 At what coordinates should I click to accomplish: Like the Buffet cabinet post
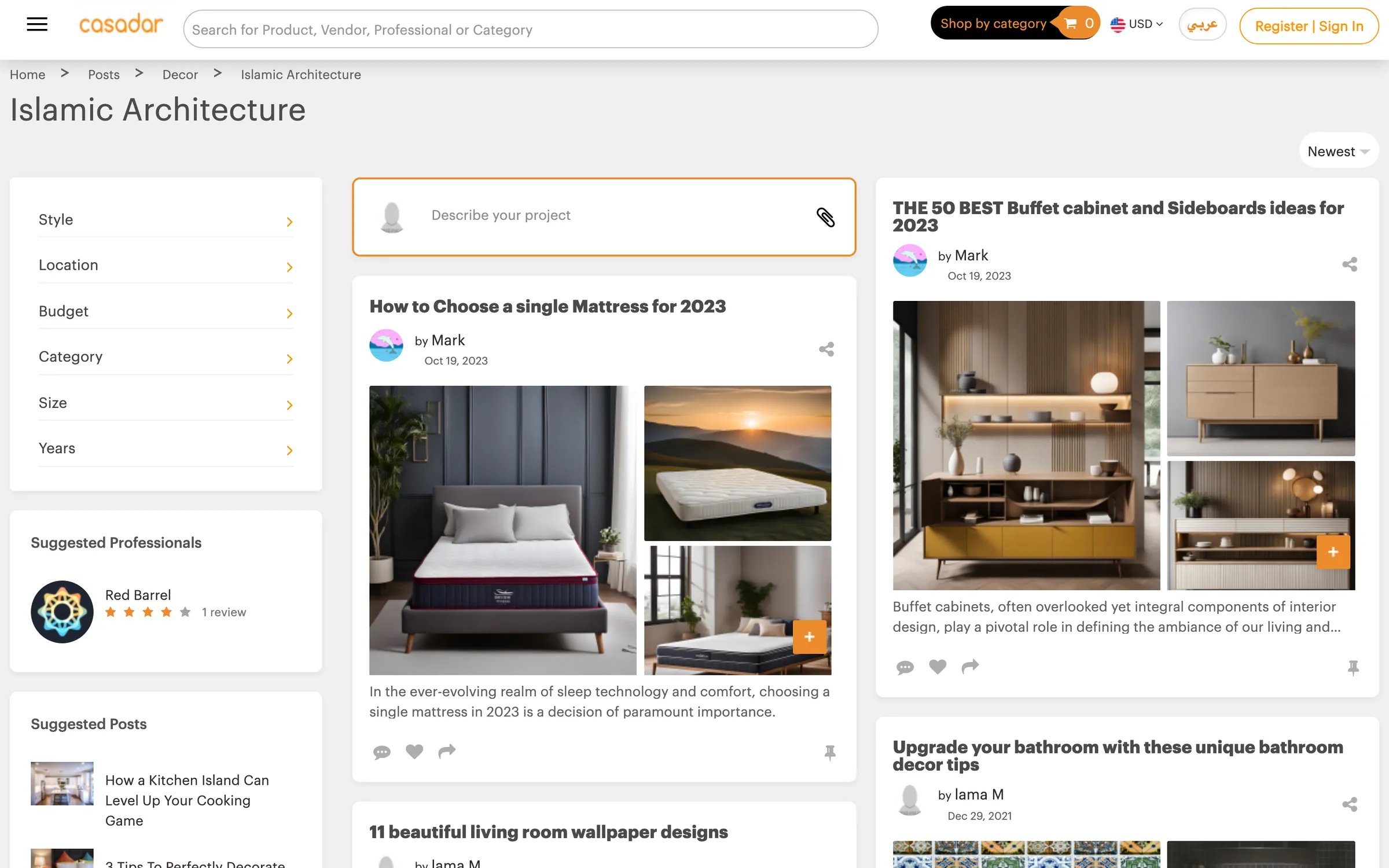[938, 667]
